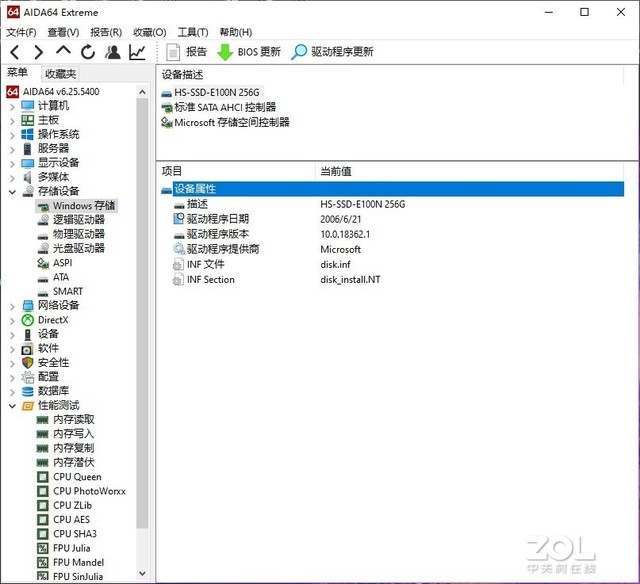
Task: Select AIDA64 v6.25.5400 root item
Action: [x=53, y=92]
